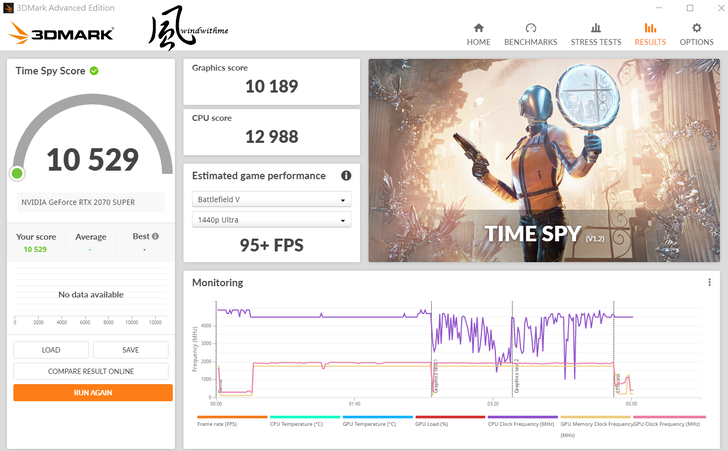This screenshot has height=451, width=728.
Task: Toggle the GPU Load (%) legend
Action: (450, 421)
